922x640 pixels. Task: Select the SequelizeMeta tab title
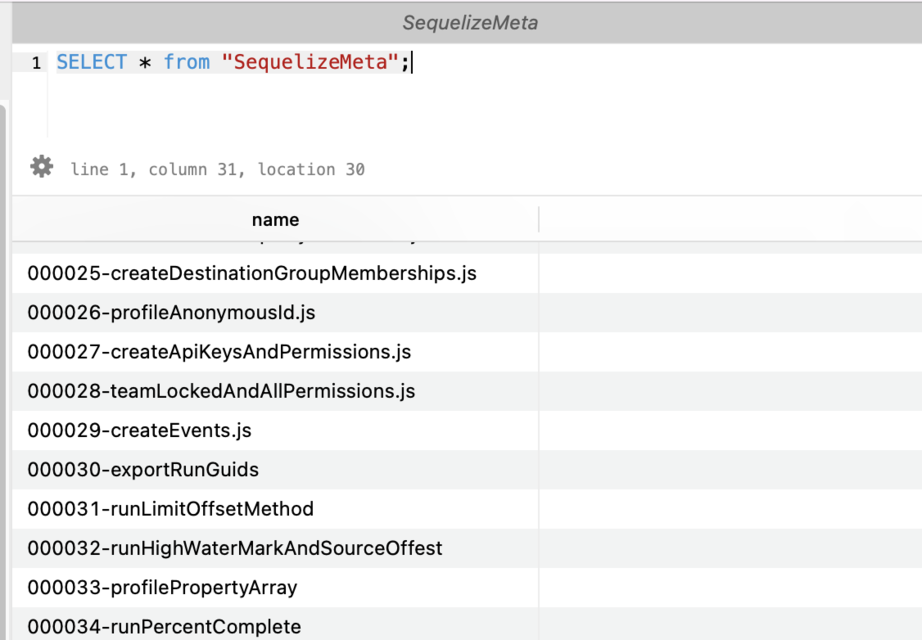point(470,22)
